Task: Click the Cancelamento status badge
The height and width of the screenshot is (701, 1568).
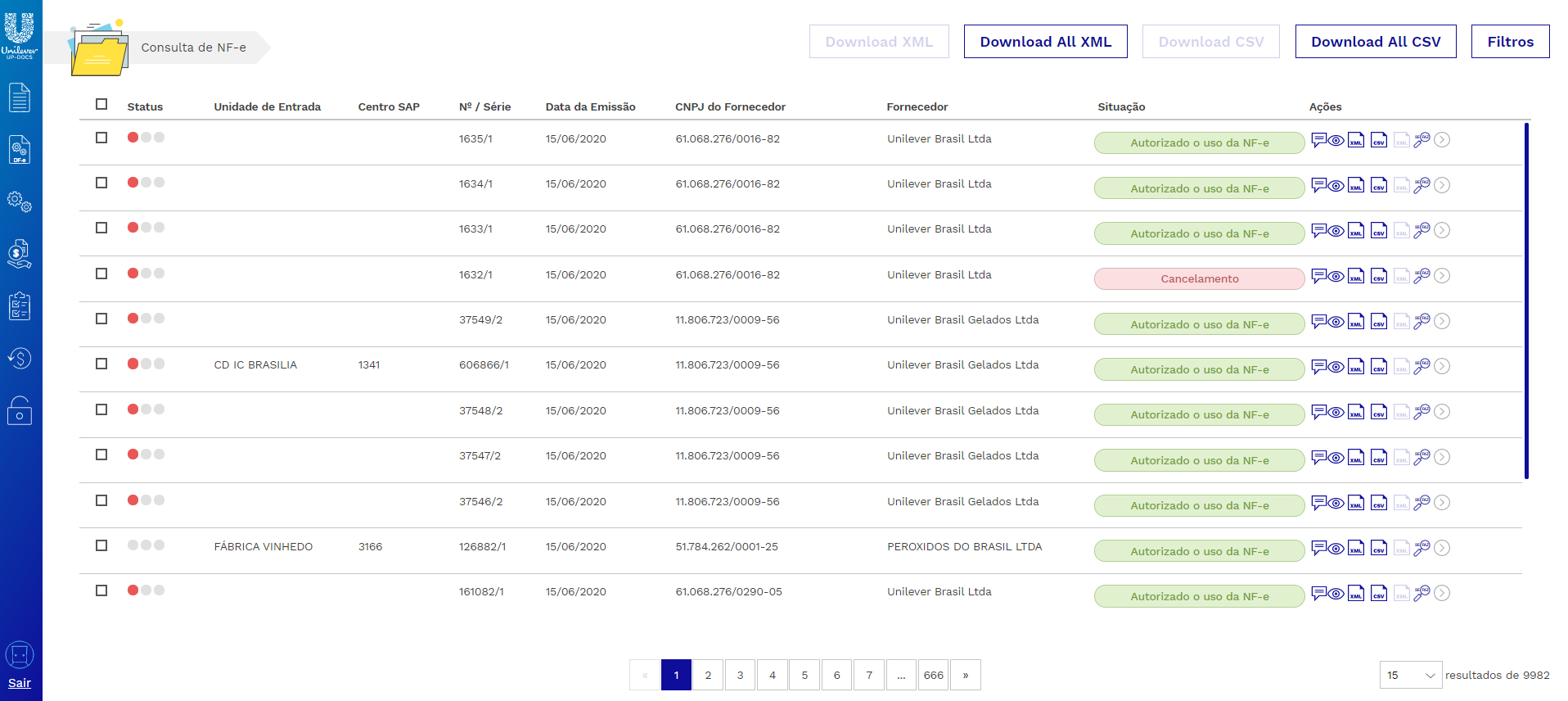Action: point(1200,278)
